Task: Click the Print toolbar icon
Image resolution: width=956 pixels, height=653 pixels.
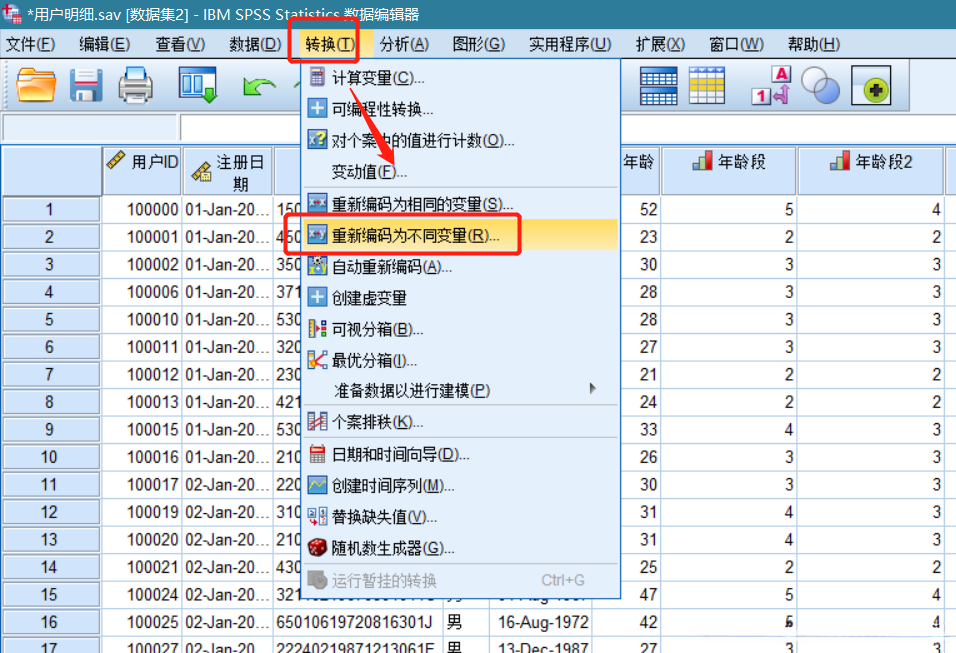Action: (x=135, y=85)
